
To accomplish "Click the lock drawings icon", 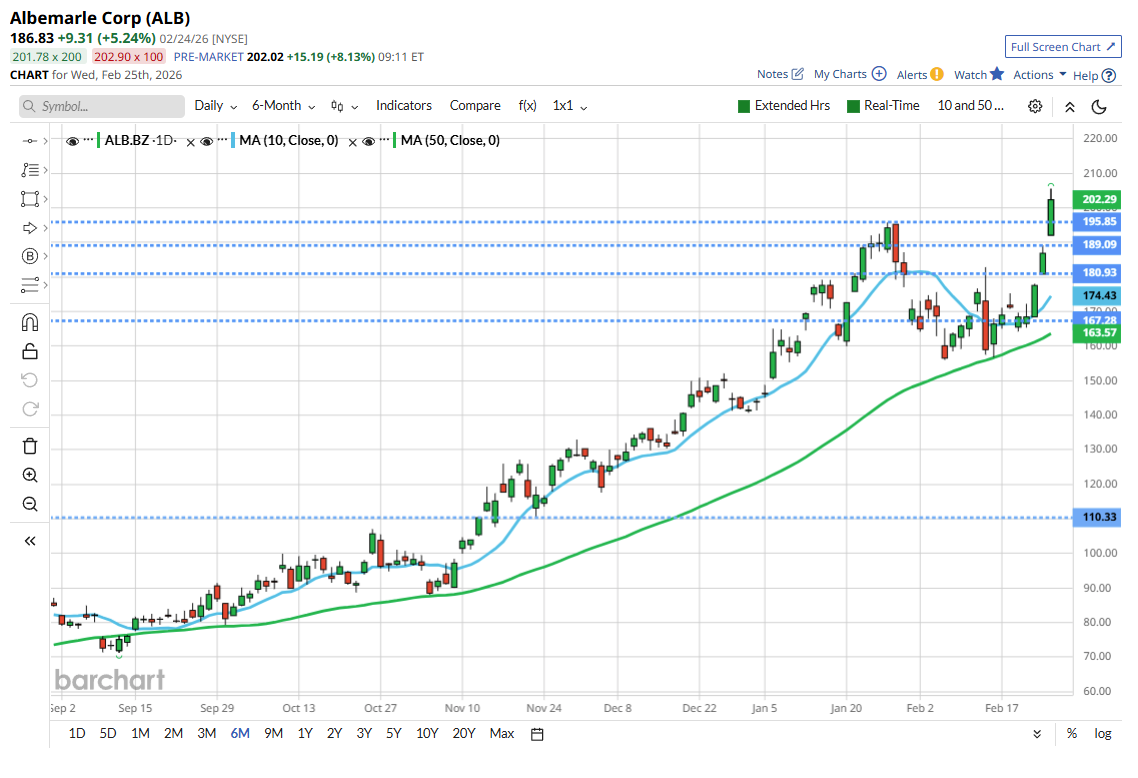I will [x=30, y=351].
